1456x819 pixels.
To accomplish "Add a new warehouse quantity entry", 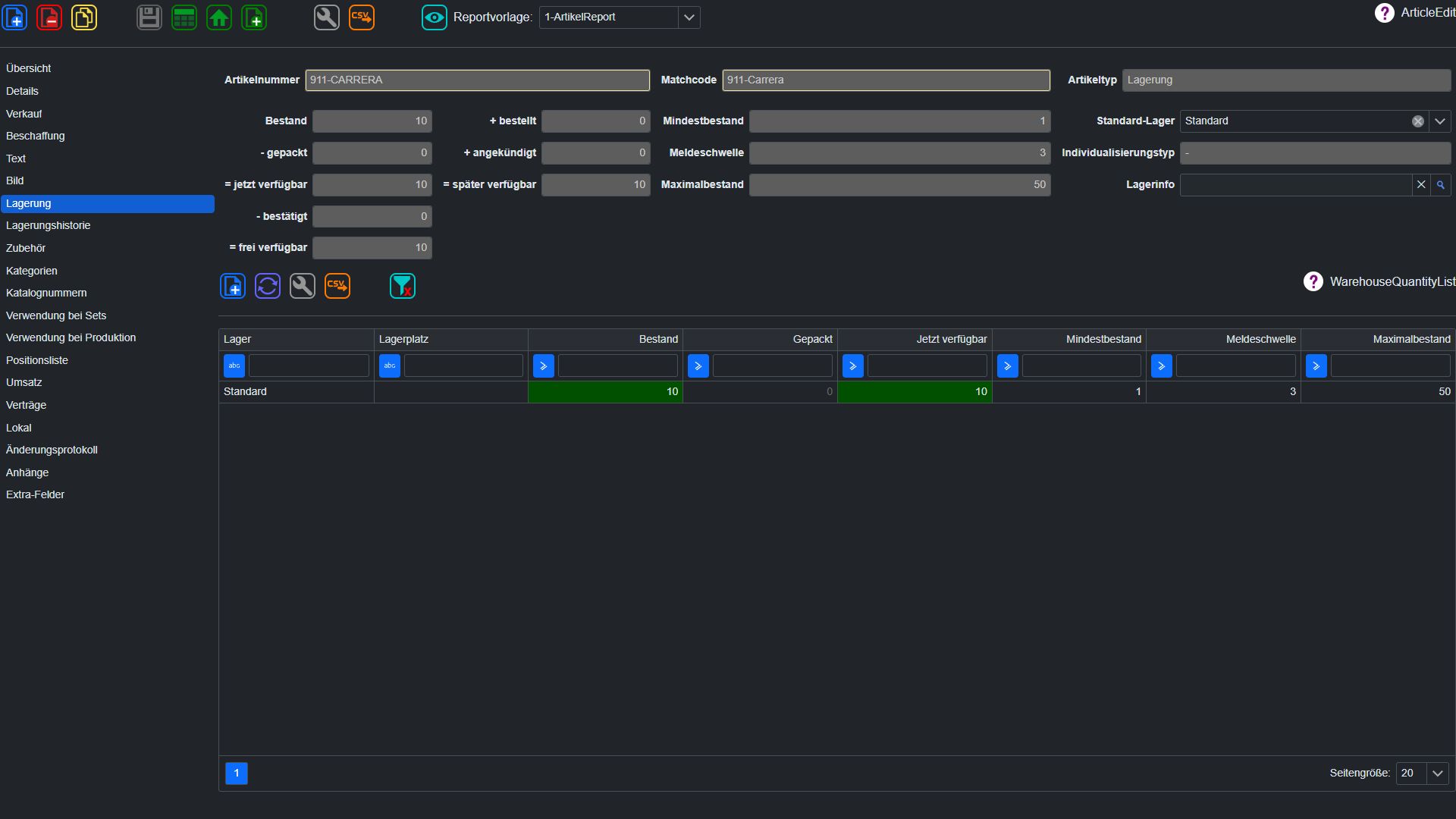I will click(233, 286).
